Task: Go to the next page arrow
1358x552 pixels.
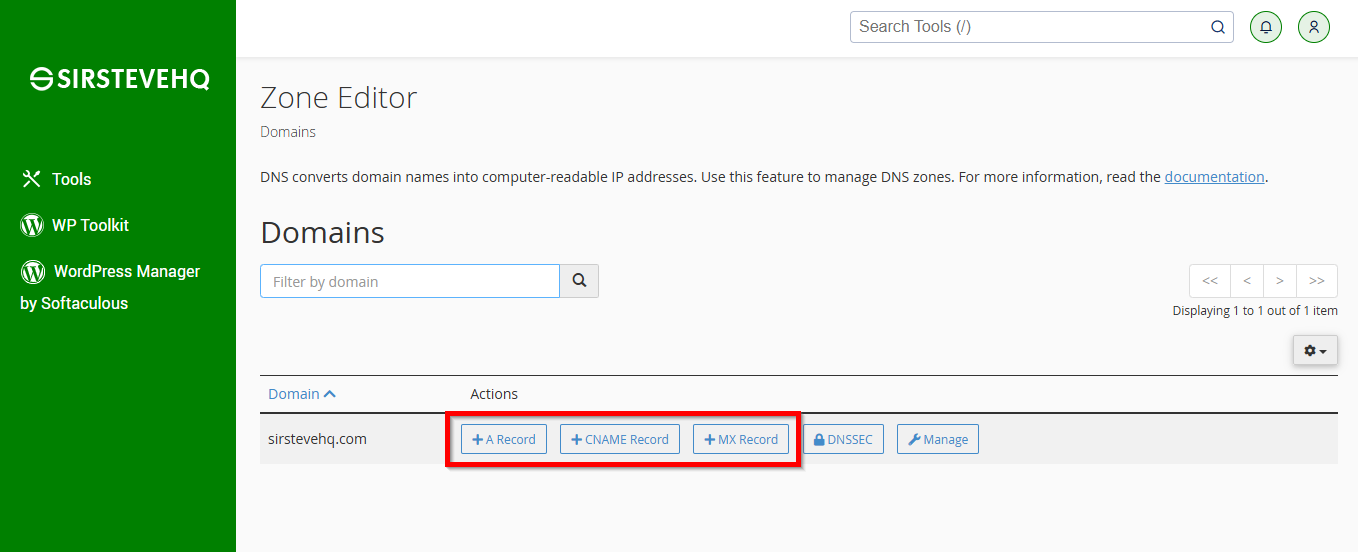Action: (1280, 281)
